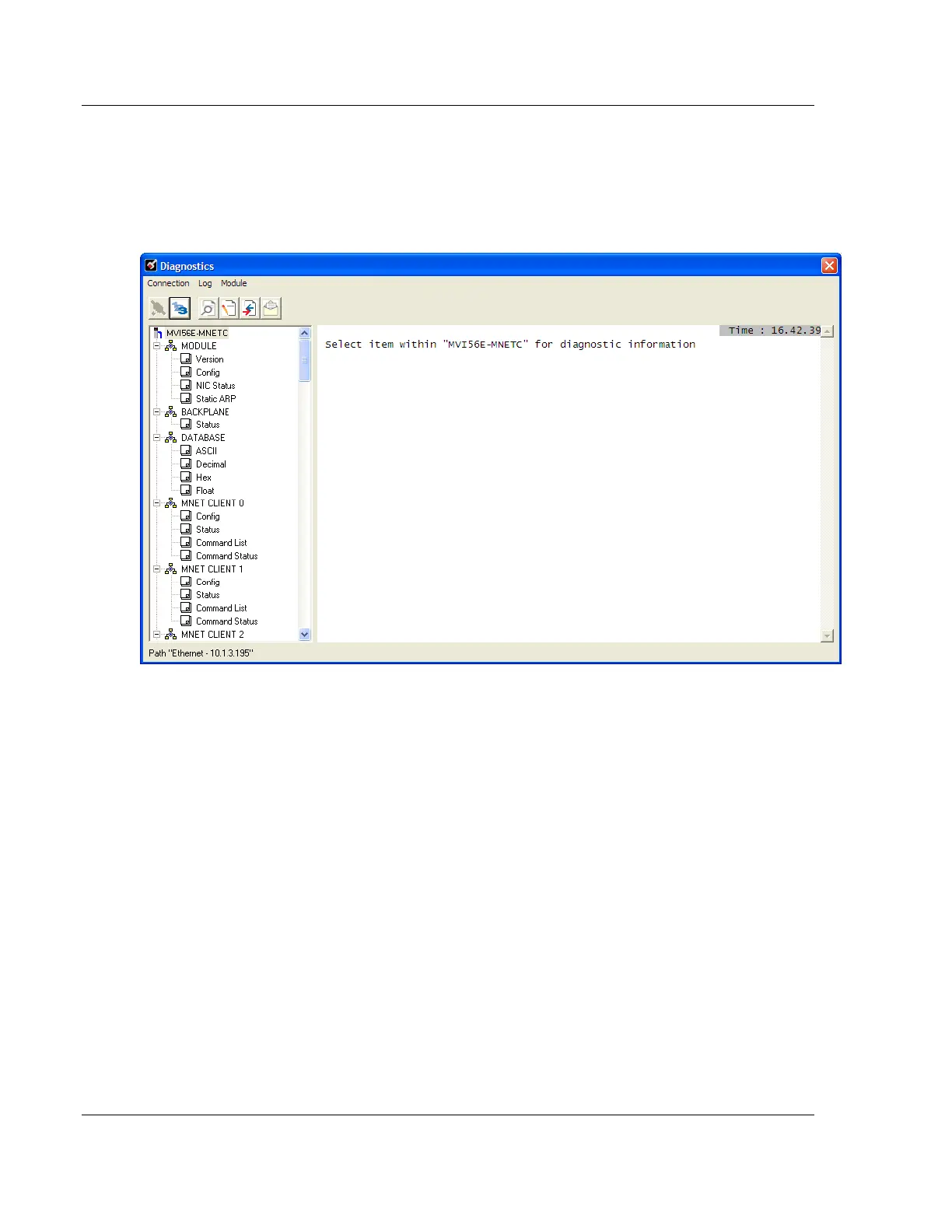The width and height of the screenshot is (952, 1232).
Task: Click the page with red-blue arrows icon
Action: [x=250, y=309]
